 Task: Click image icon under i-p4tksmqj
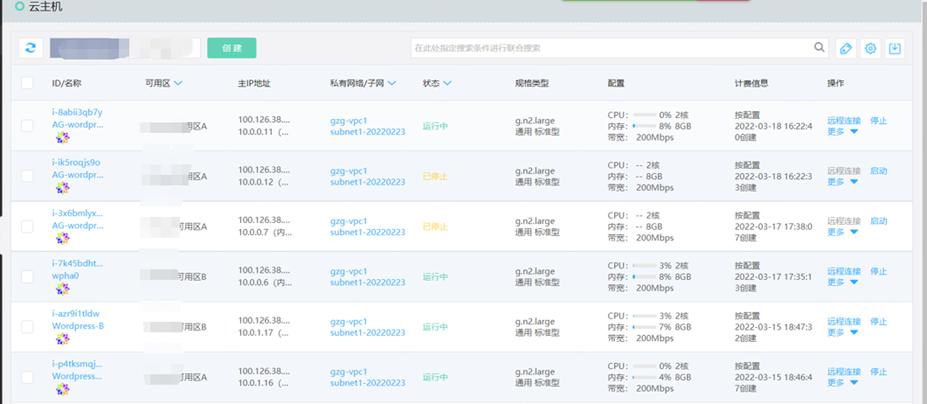click(63, 389)
